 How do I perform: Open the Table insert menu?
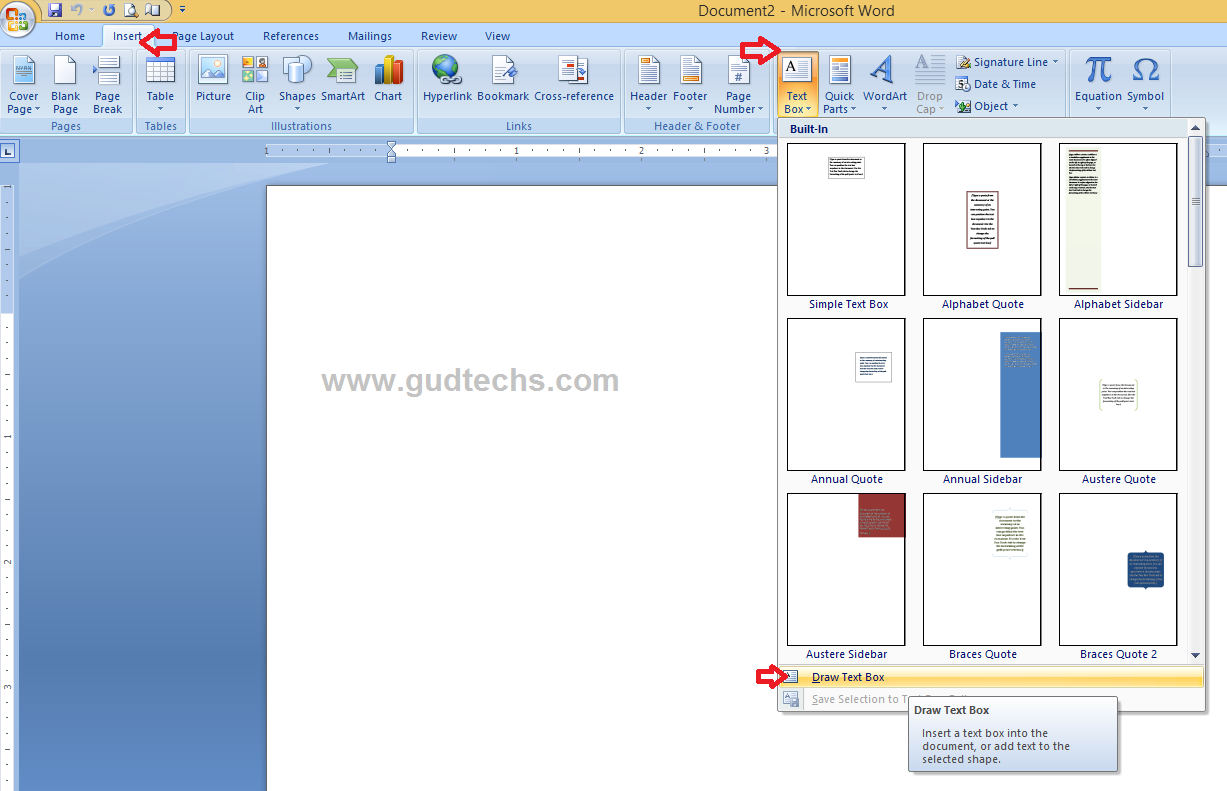[160, 85]
